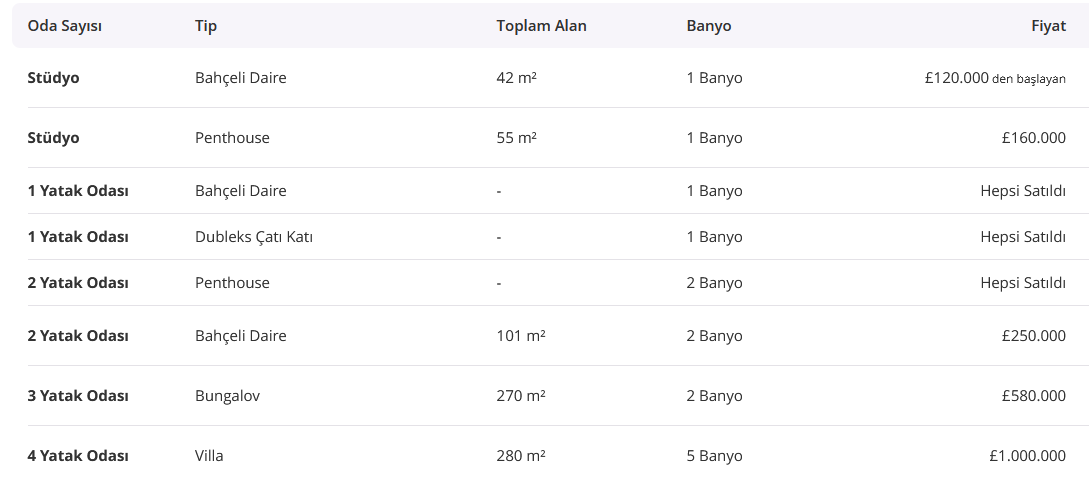Click the £1.000.000 price
This screenshot has width=1089, height=482.
1027,456
